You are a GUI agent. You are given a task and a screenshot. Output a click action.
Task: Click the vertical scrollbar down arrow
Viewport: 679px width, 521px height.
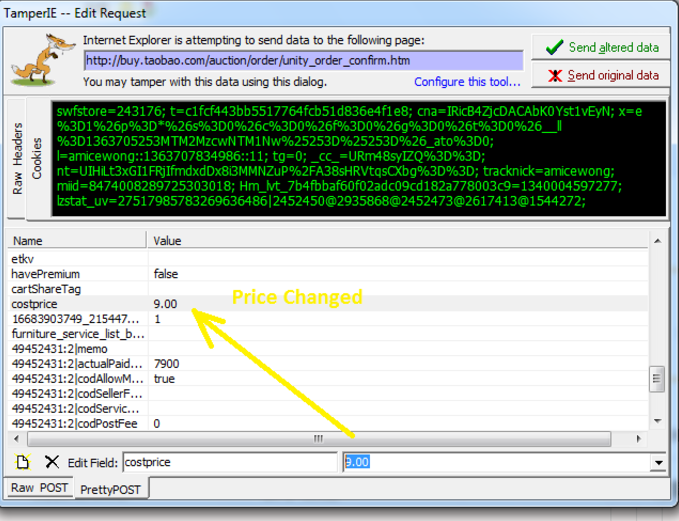coord(657,421)
